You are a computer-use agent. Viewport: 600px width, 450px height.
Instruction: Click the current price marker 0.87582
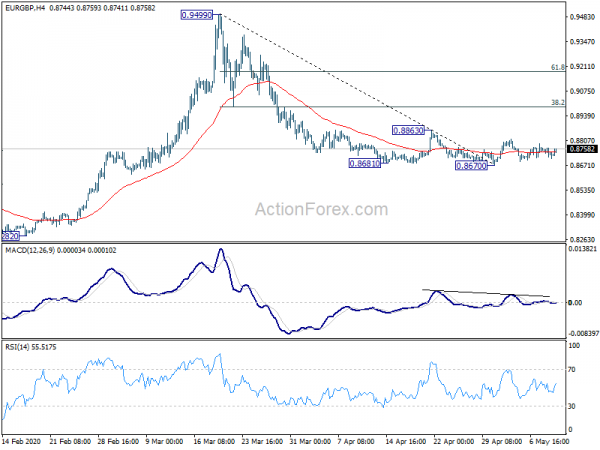[x=582, y=149]
